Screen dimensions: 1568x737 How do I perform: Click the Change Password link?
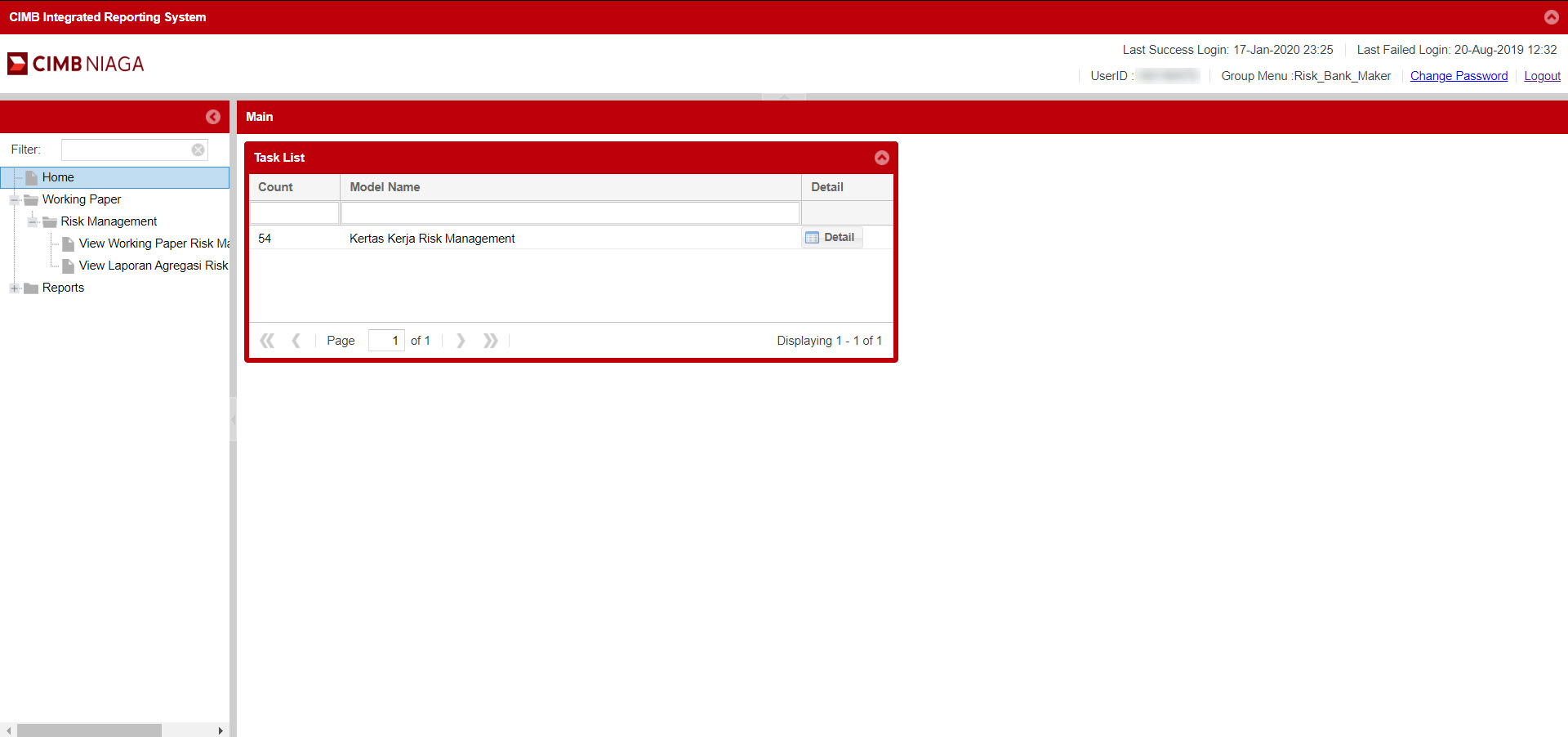1459,76
